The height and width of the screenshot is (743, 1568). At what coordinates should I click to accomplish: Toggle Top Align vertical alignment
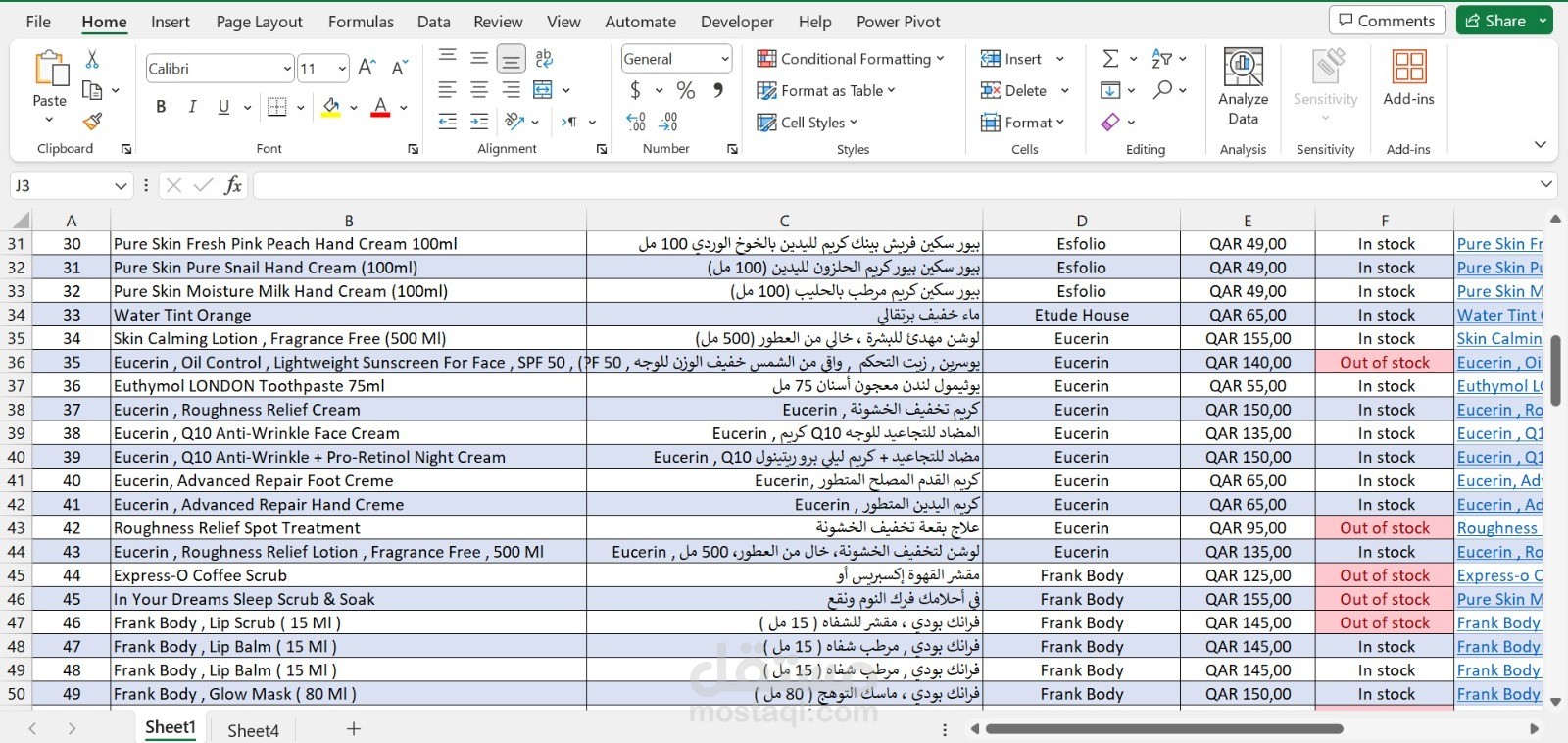tap(448, 58)
